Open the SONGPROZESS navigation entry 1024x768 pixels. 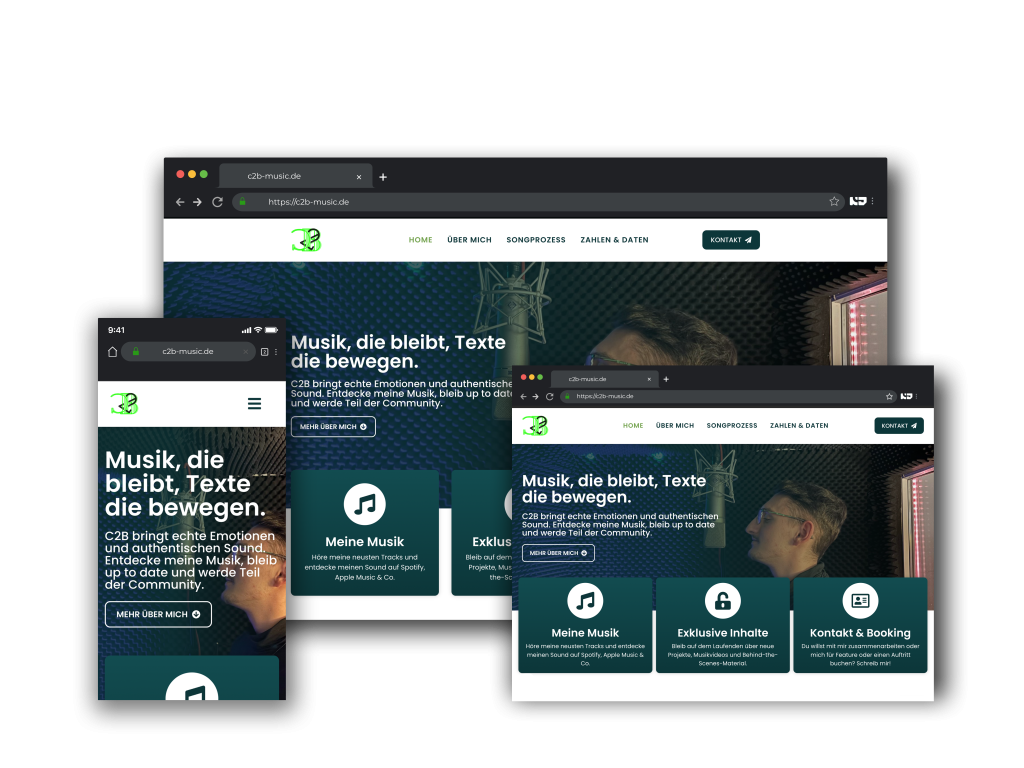click(x=732, y=425)
